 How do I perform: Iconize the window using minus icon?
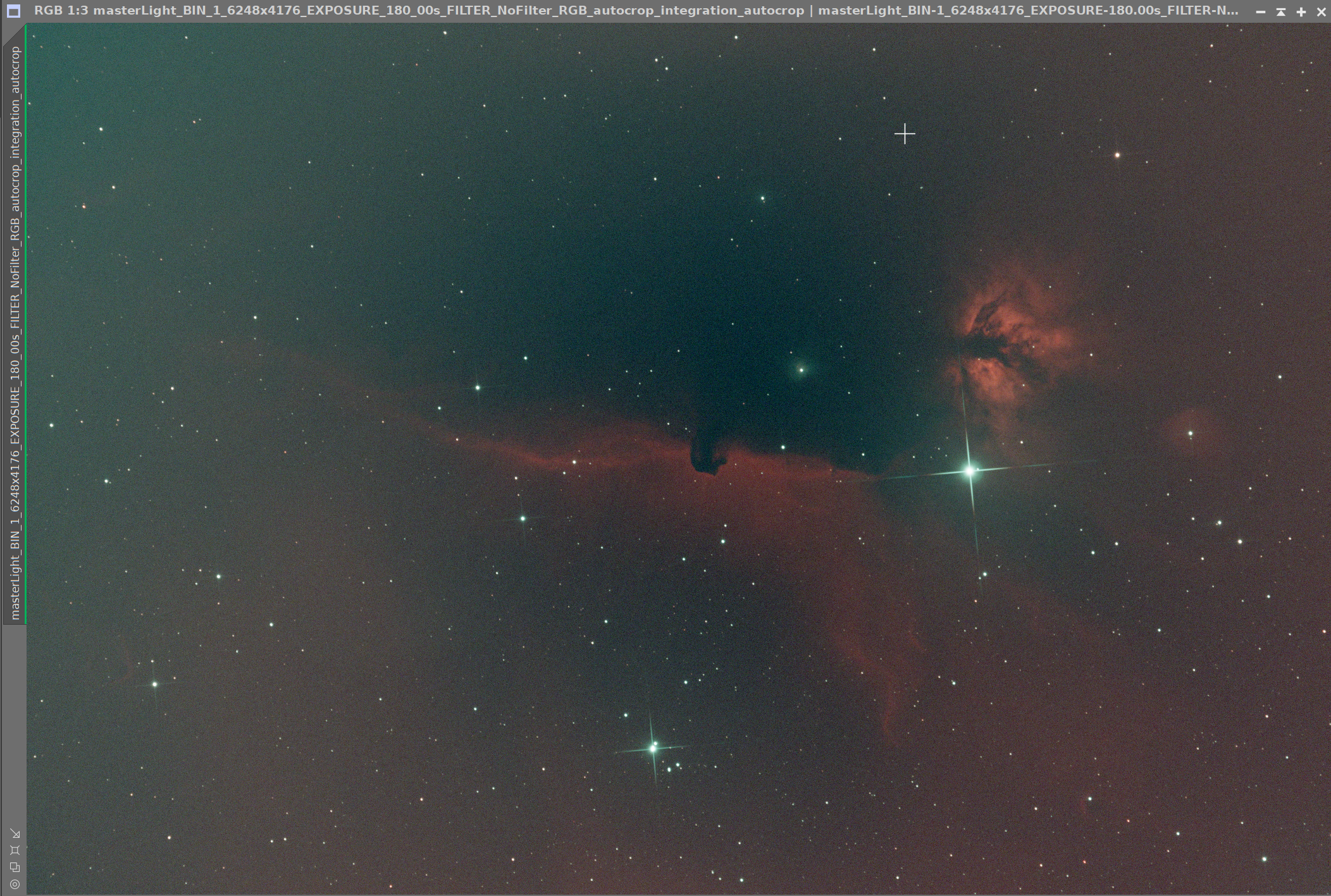[x=1261, y=11]
